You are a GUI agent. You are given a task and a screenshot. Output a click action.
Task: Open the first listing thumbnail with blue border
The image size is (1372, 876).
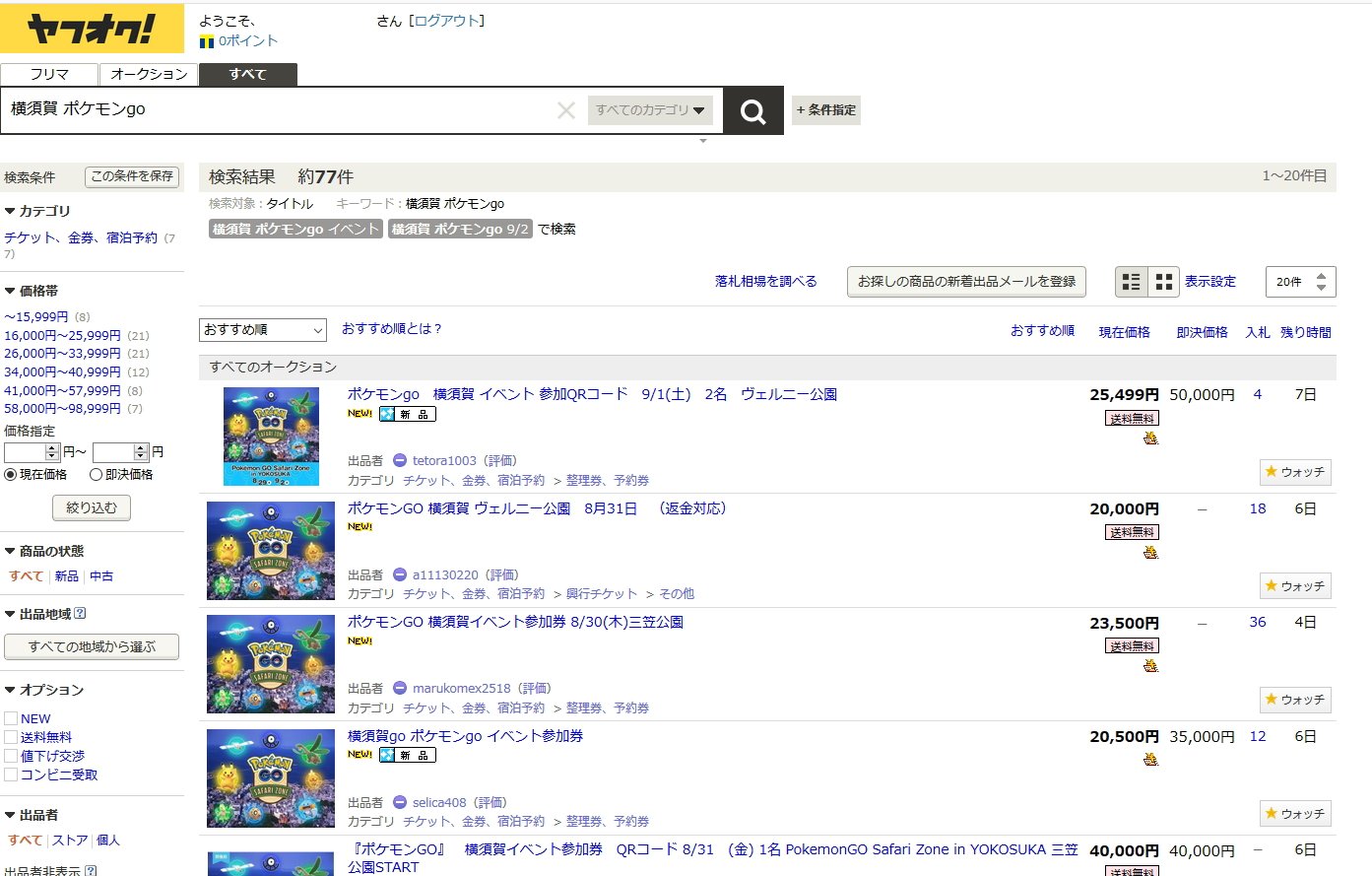pyautogui.click(x=271, y=437)
